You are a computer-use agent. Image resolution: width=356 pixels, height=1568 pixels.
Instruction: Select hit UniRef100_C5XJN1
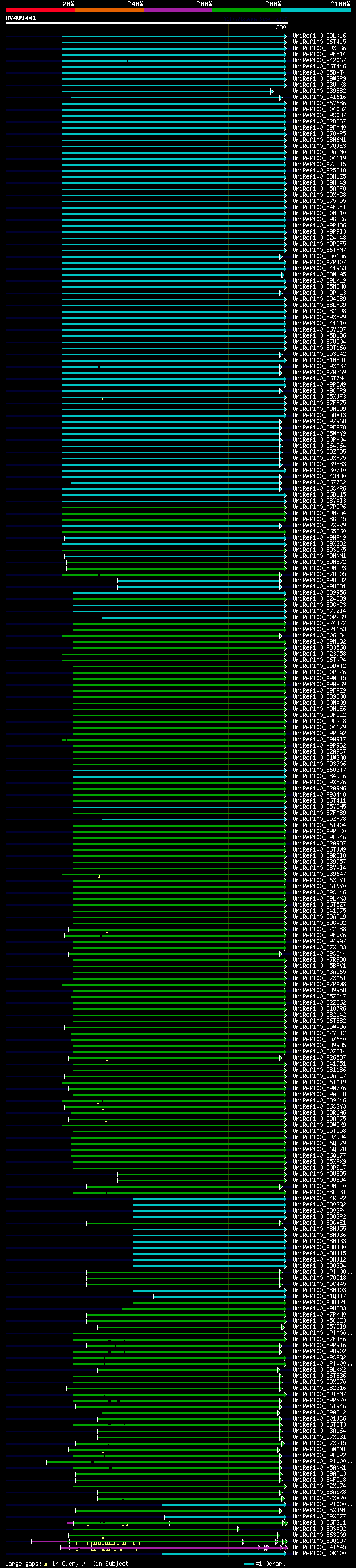[x=319, y=1510]
